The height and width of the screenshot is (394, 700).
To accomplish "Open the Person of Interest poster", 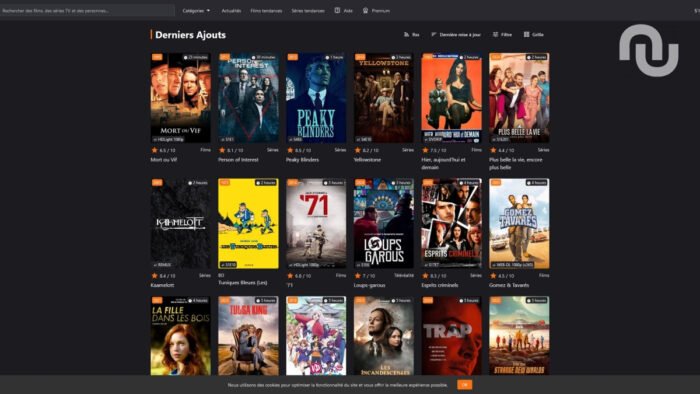I will pos(248,98).
